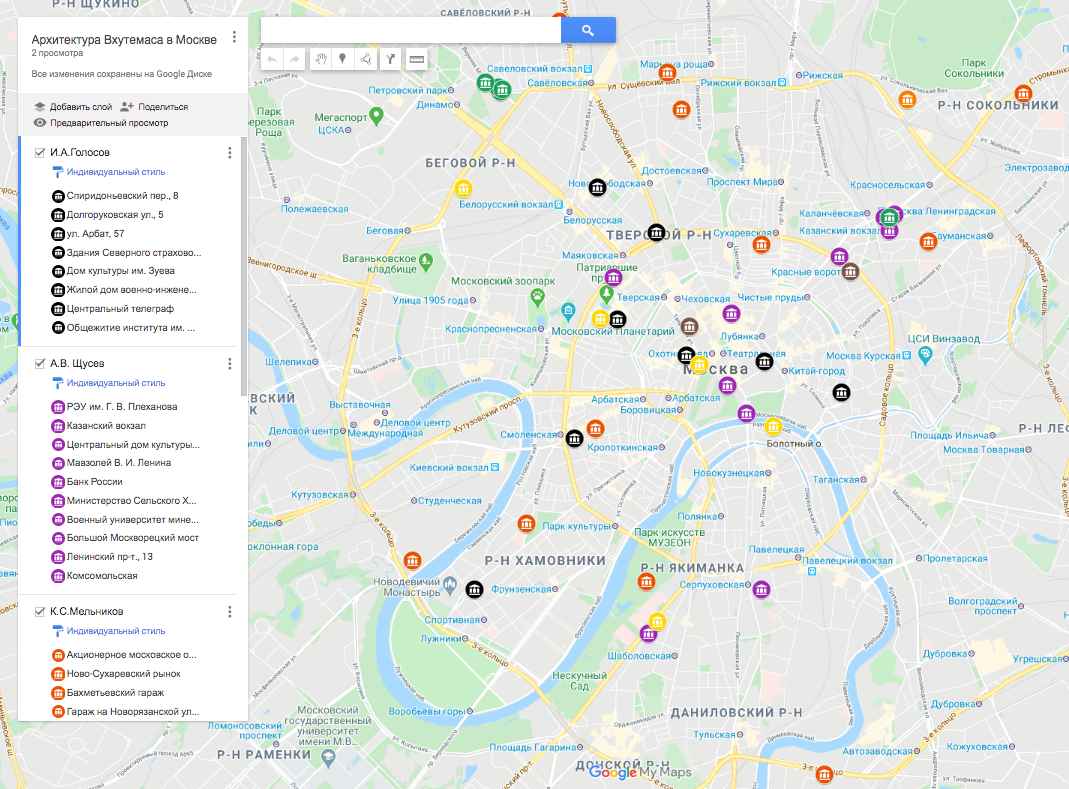Image resolution: width=1069 pixels, height=789 pixels.
Task: Click the layers panel vertical scrollbar
Action: 244,266
